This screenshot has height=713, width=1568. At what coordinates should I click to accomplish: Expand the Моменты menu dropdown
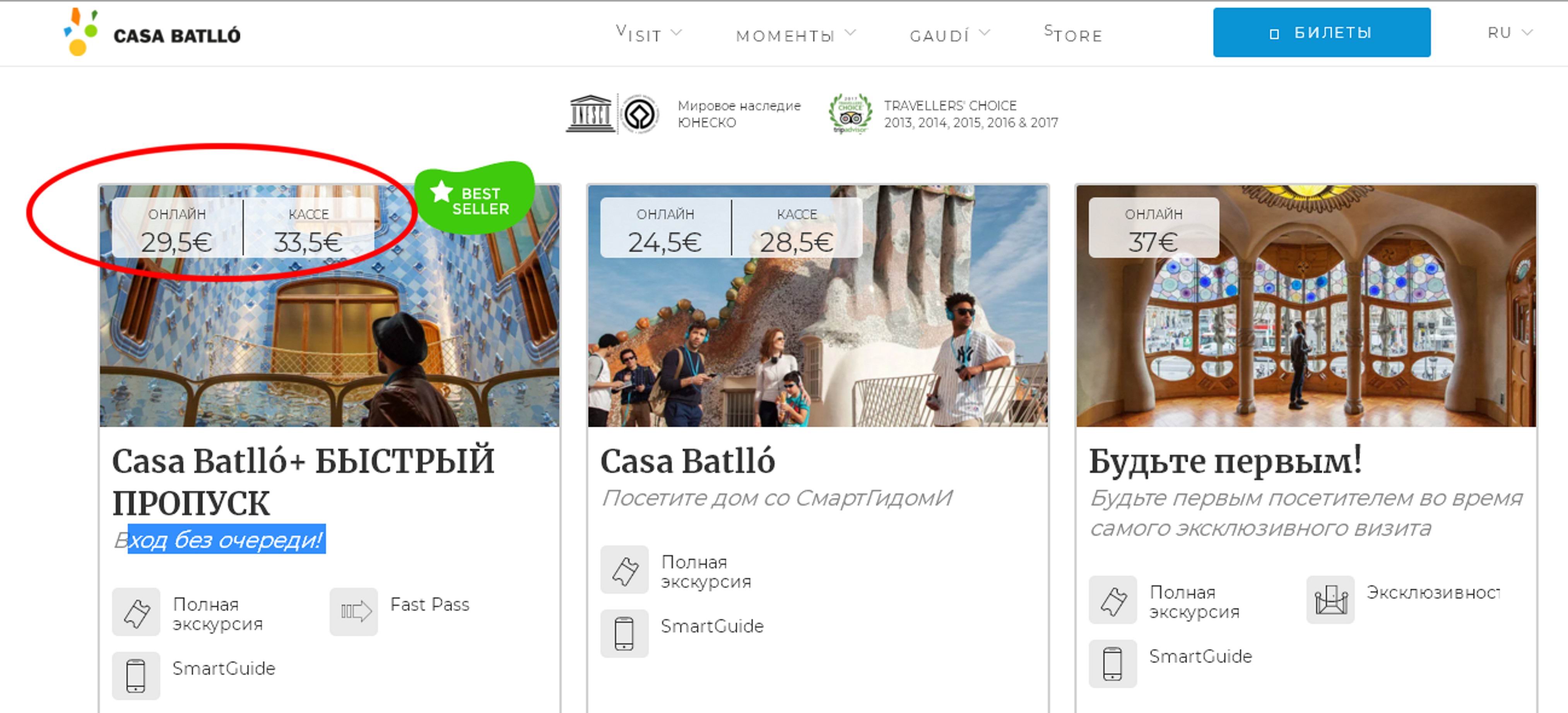coord(795,35)
